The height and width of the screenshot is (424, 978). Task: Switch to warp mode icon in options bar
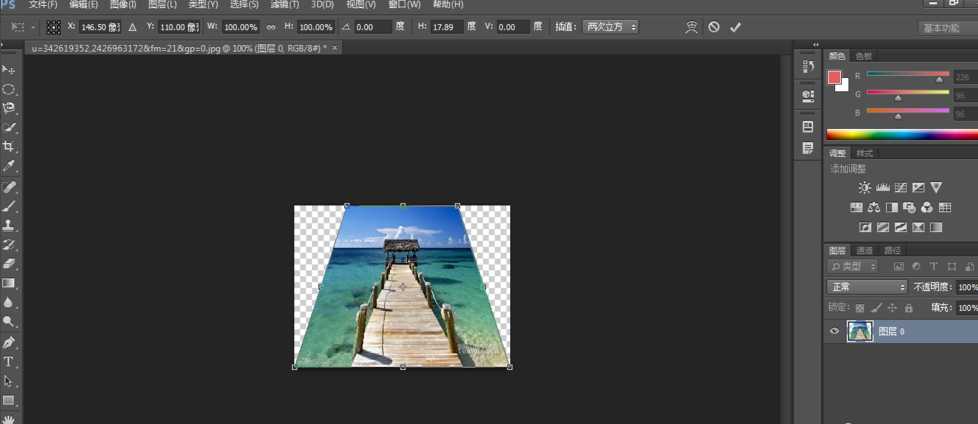click(691, 27)
